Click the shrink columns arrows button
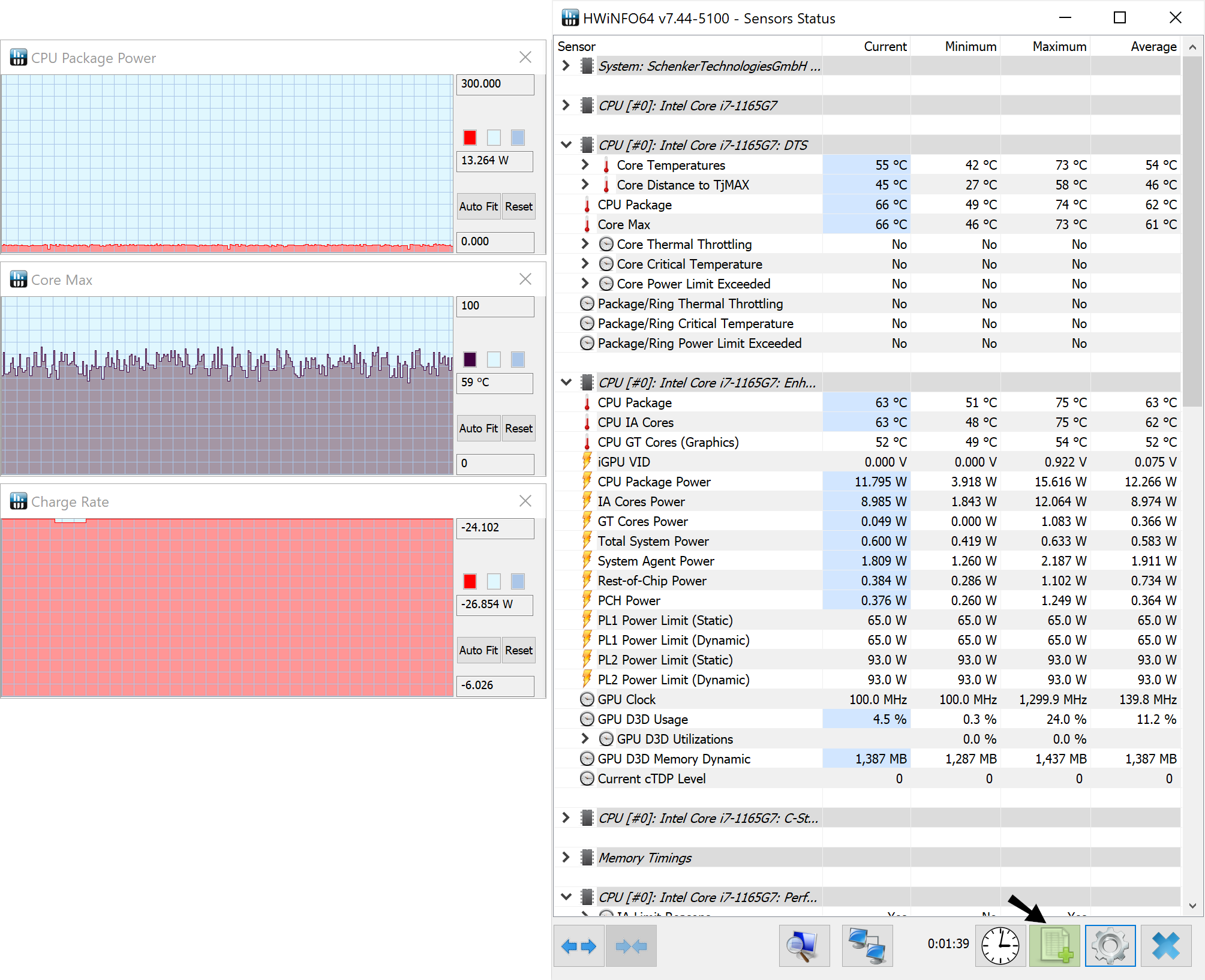 click(x=631, y=946)
